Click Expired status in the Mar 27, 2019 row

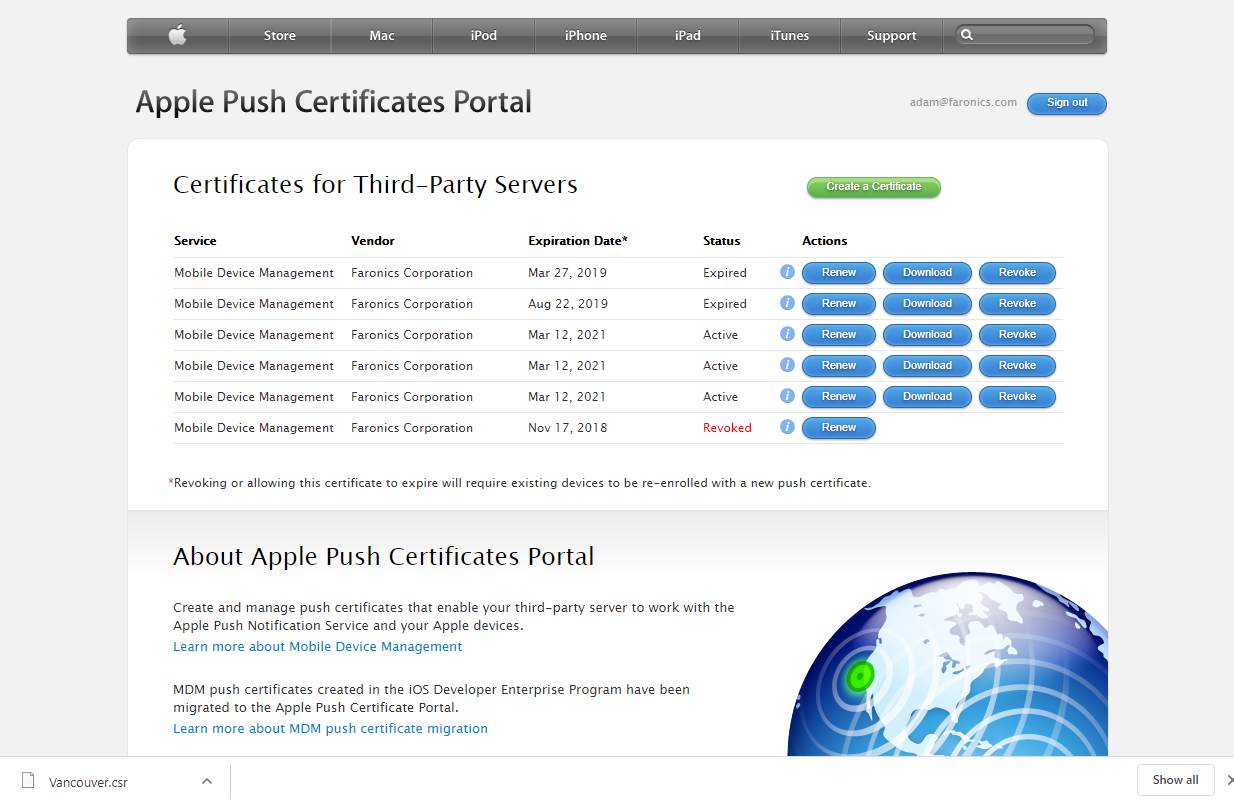pyautogui.click(x=725, y=273)
